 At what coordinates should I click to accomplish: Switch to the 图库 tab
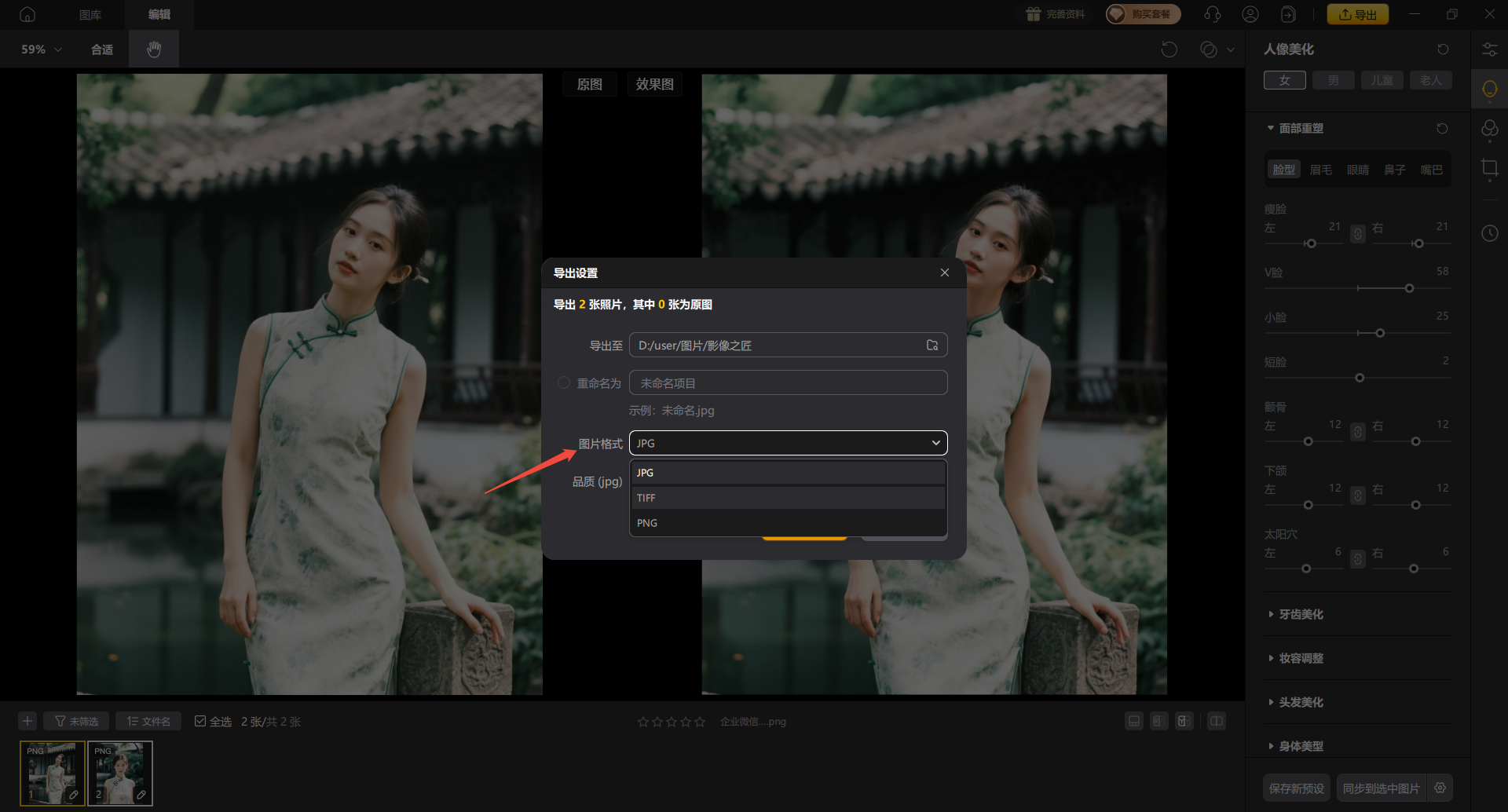click(x=90, y=15)
